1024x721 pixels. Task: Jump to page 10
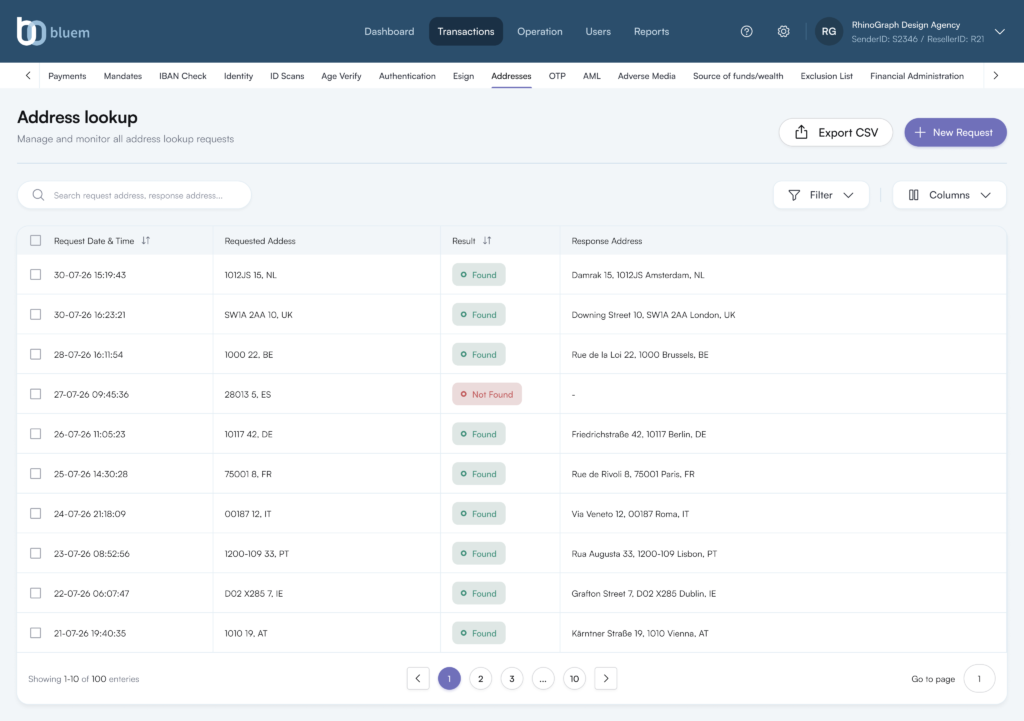click(575, 679)
